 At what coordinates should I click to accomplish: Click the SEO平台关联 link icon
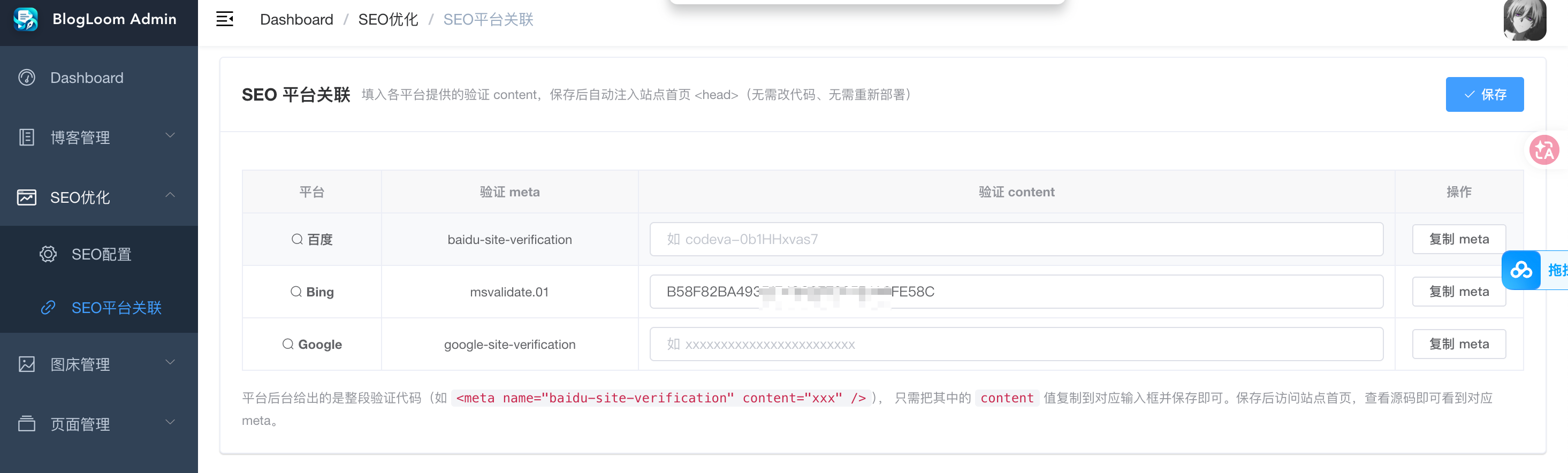(x=48, y=308)
